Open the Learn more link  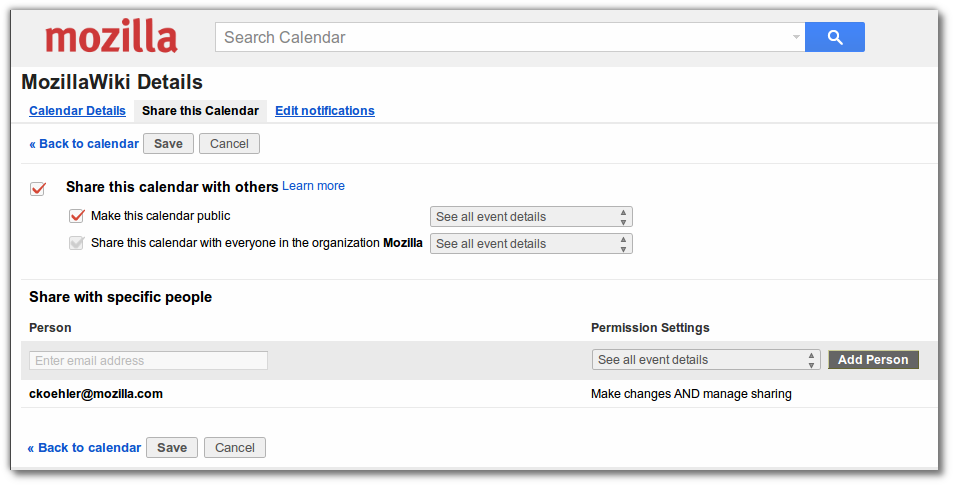tap(313, 186)
